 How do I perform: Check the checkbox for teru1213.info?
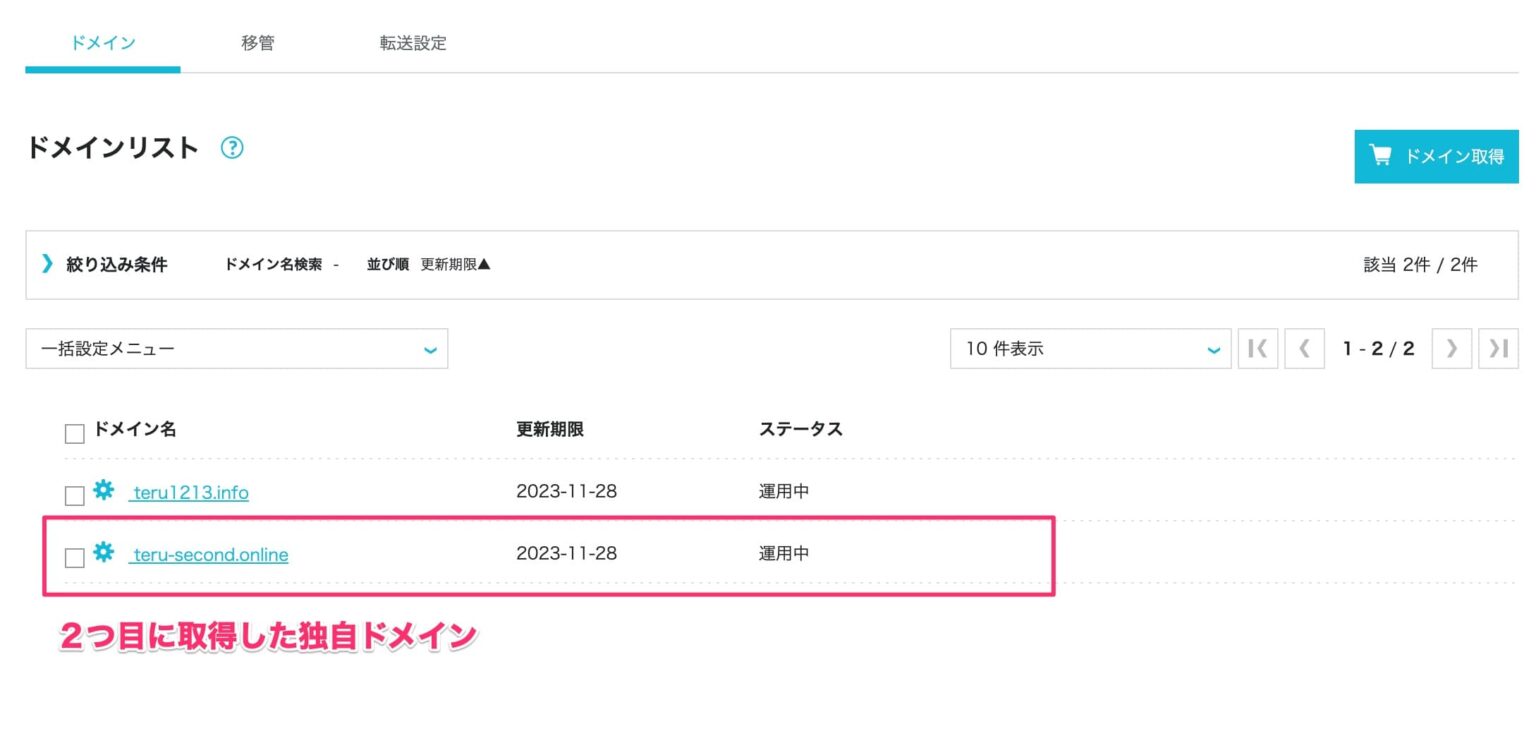click(74, 492)
